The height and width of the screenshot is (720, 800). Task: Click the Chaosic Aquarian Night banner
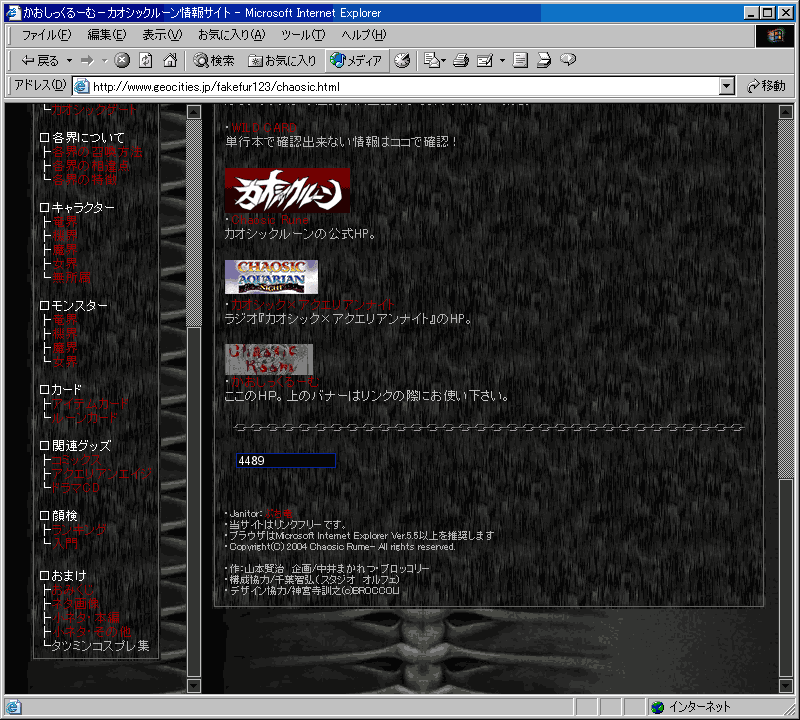point(271,277)
